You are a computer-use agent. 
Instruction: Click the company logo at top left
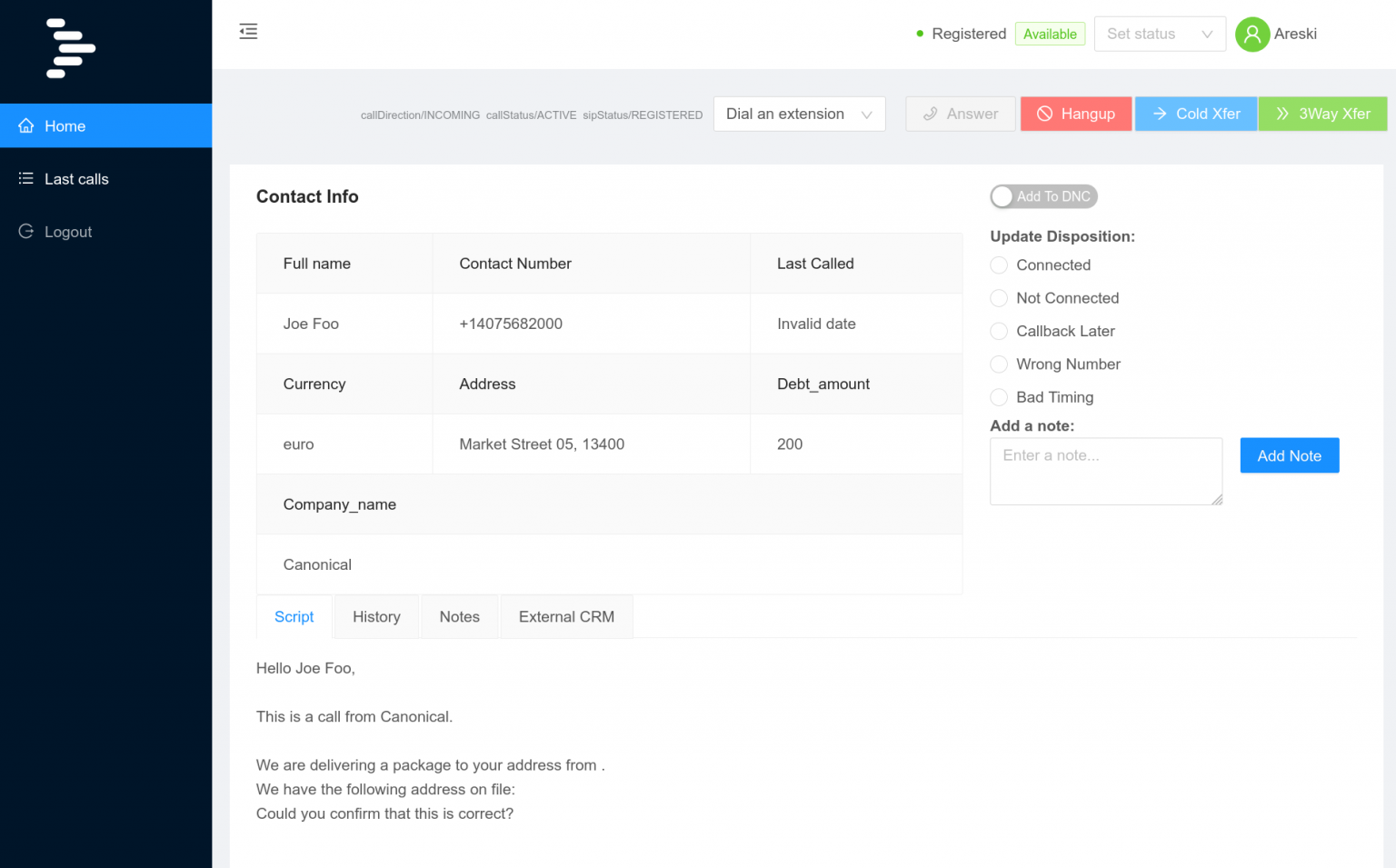pyautogui.click(x=70, y=47)
